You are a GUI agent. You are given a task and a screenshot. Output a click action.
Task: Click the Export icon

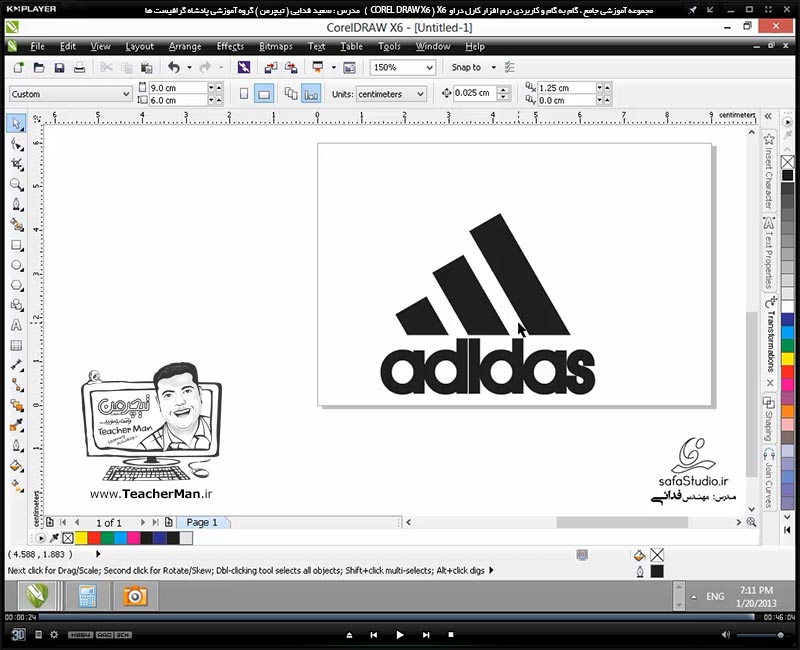291,67
